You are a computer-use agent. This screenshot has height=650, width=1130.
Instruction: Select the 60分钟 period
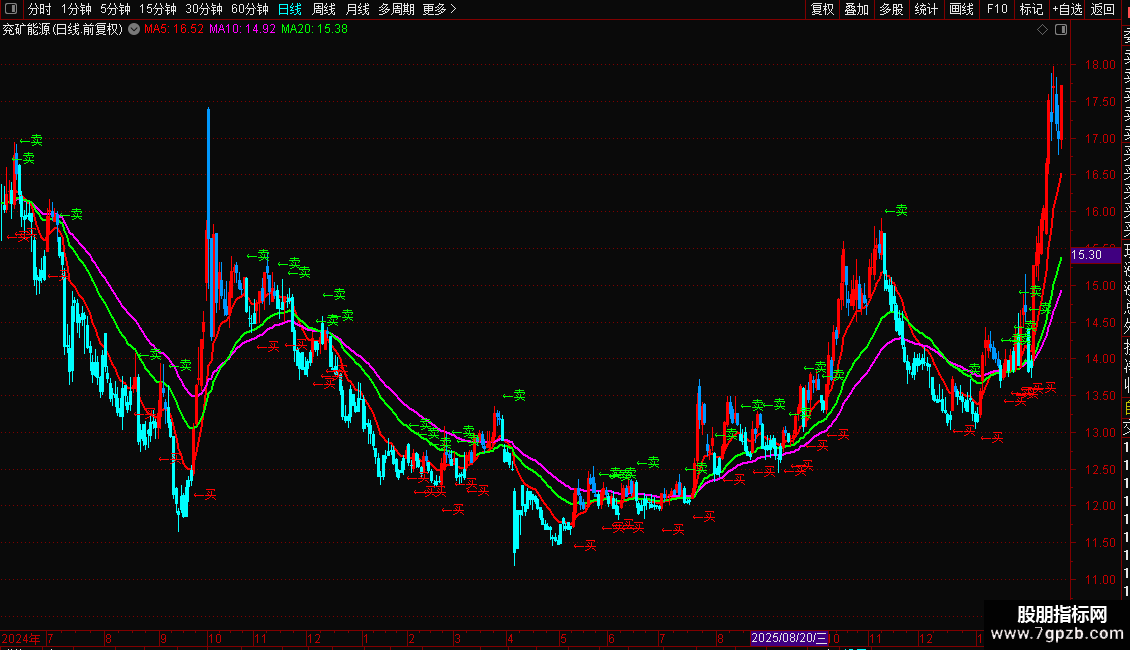click(x=249, y=9)
